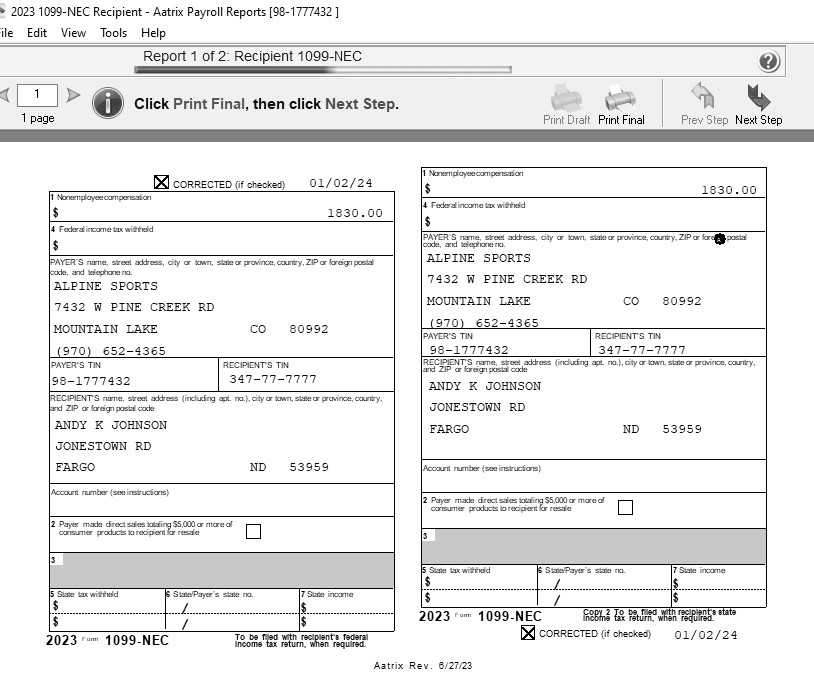Viewport: 814px width, 676px height.
Task: Click payer ZIP 80992 on Copy 2
Action: click(682, 301)
